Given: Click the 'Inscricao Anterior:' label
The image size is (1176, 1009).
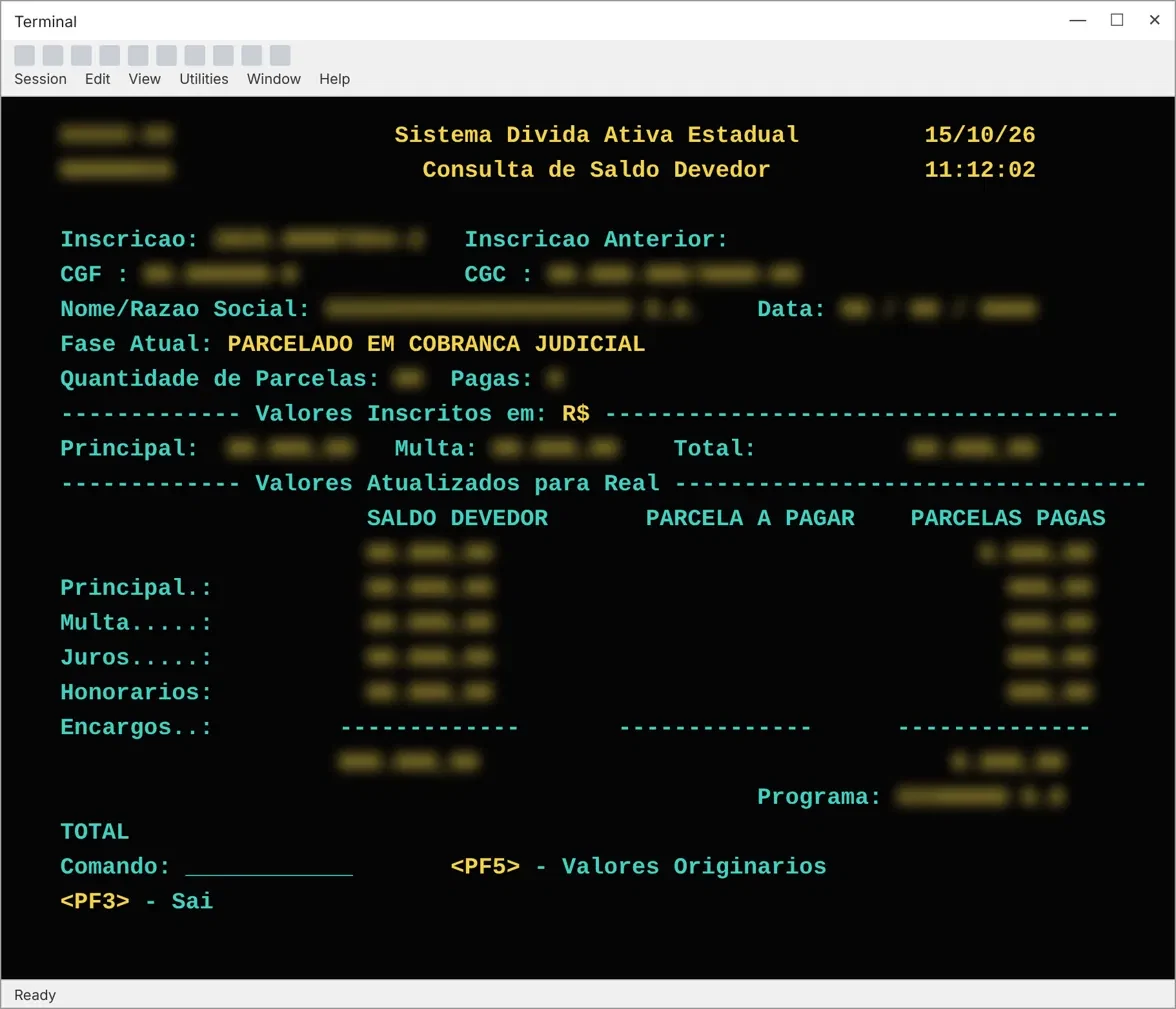Looking at the screenshot, I should [596, 239].
